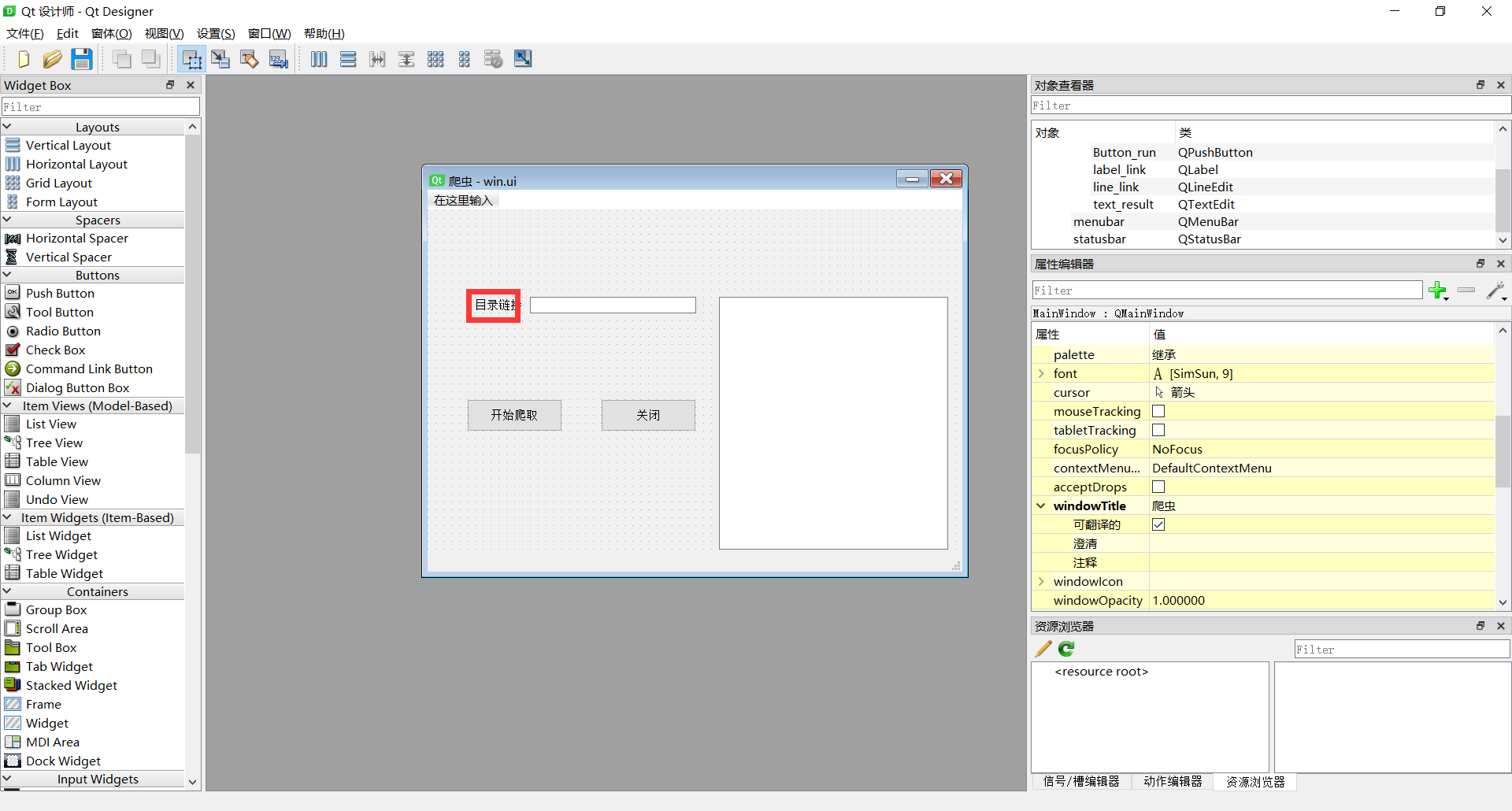Click the Save form toolbar icon
1512x811 pixels.
(x=82, y=59)
